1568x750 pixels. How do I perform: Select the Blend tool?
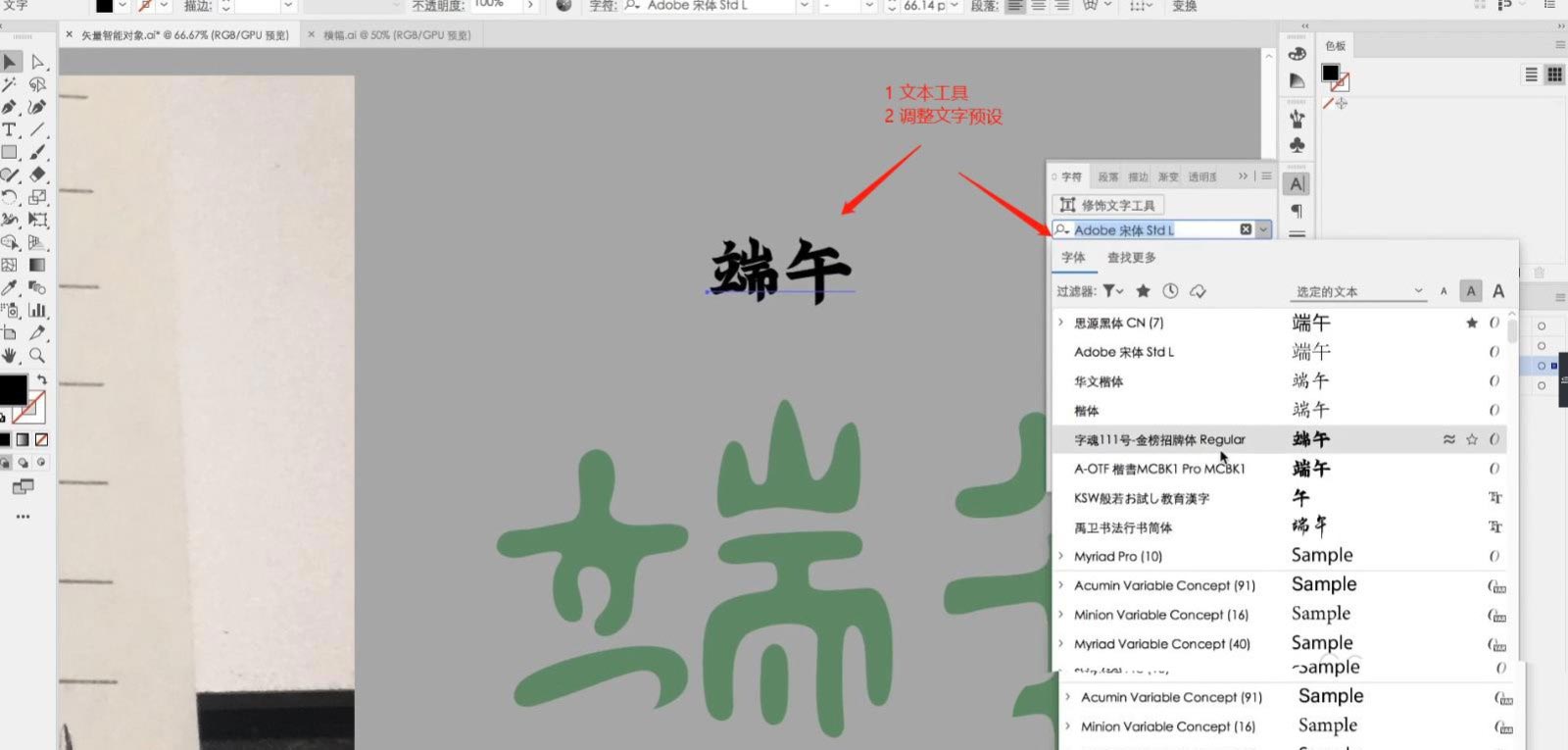tap(37, 287)
